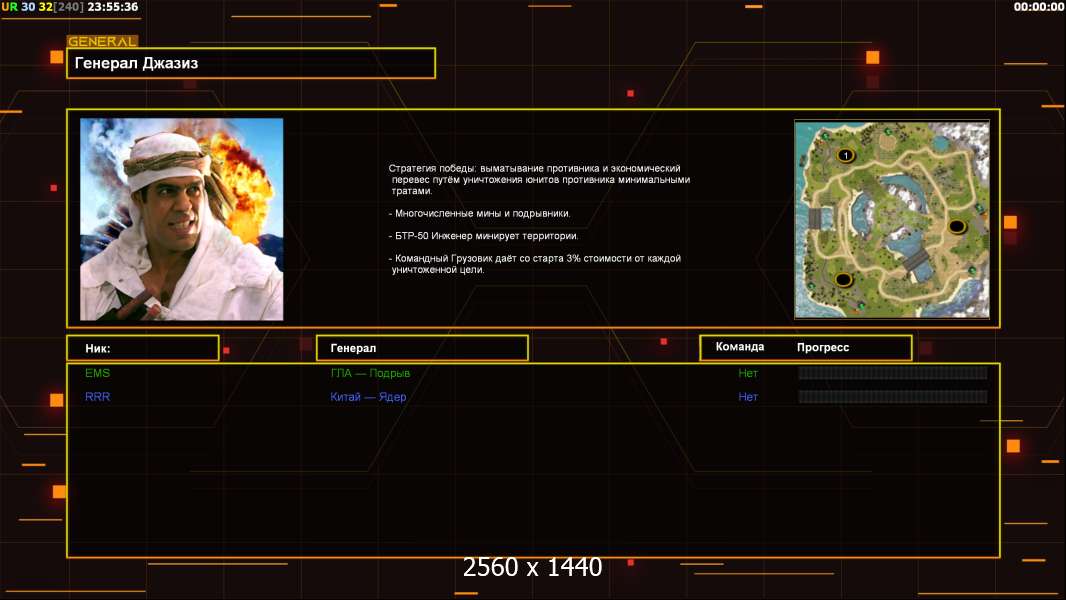Click the empty start marker at map's bottom-left

pyautogui.click(x=843, y=279)
